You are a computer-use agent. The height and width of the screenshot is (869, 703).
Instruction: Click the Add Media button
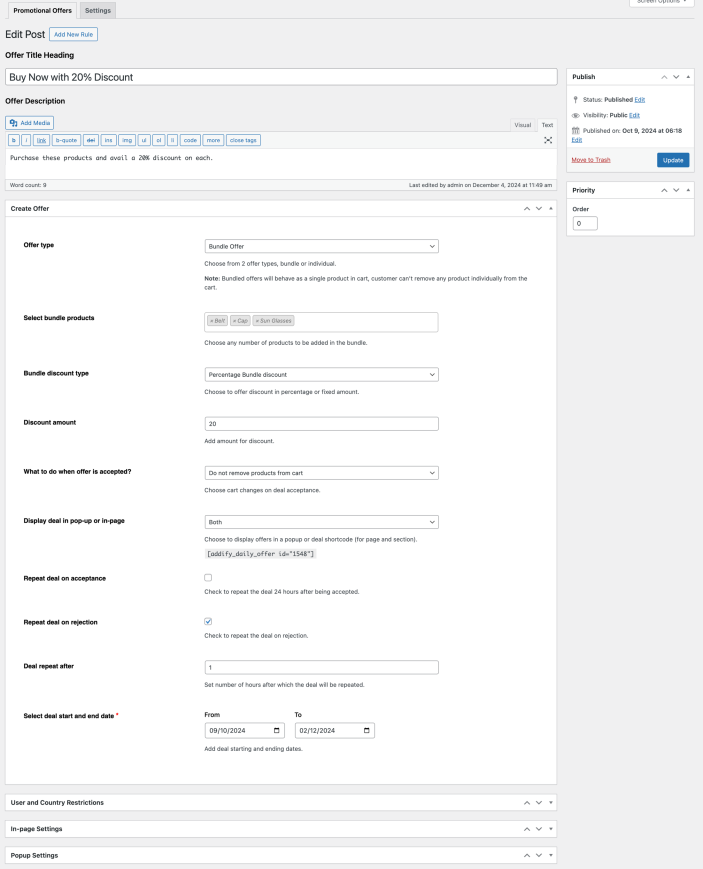[30, 122]
